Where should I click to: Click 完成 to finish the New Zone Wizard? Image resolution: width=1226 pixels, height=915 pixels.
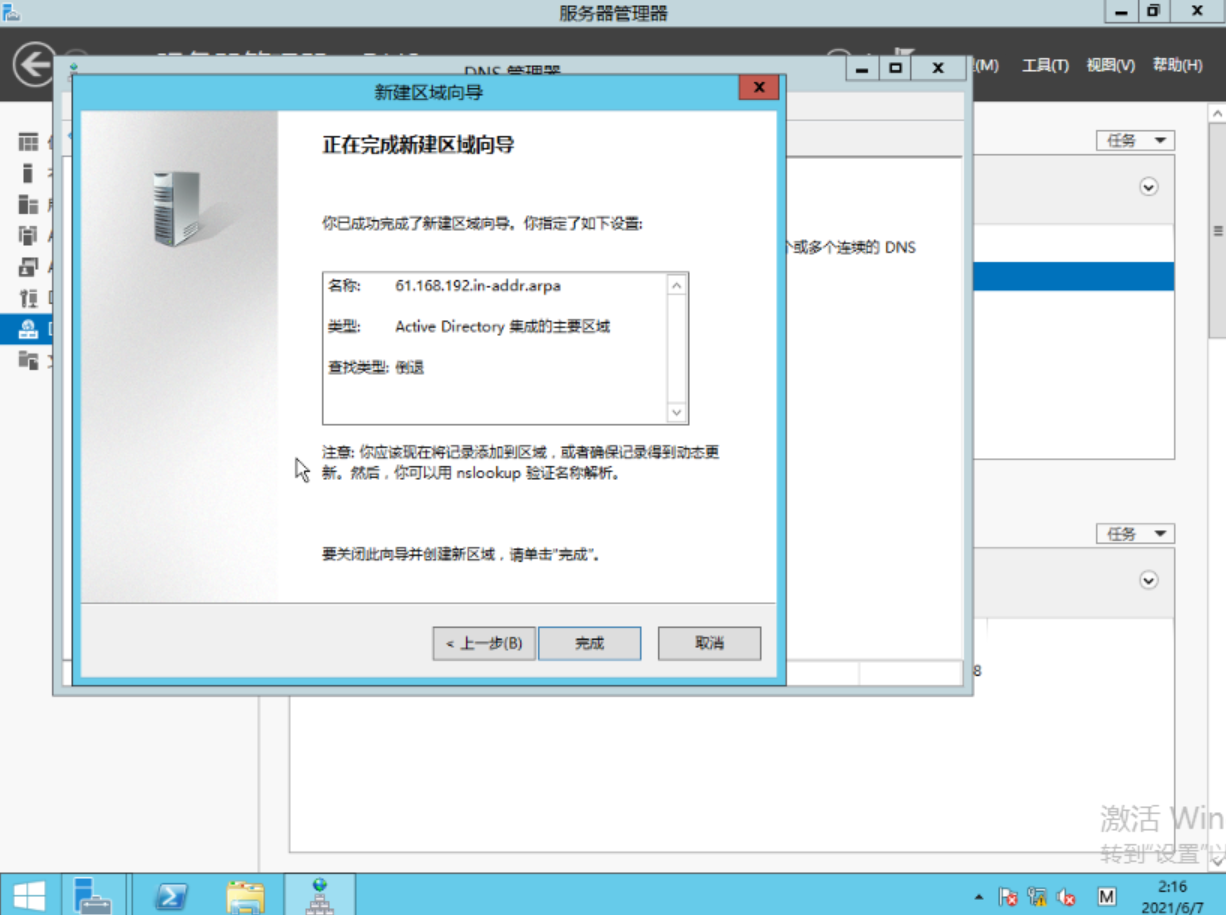(589, 643)
